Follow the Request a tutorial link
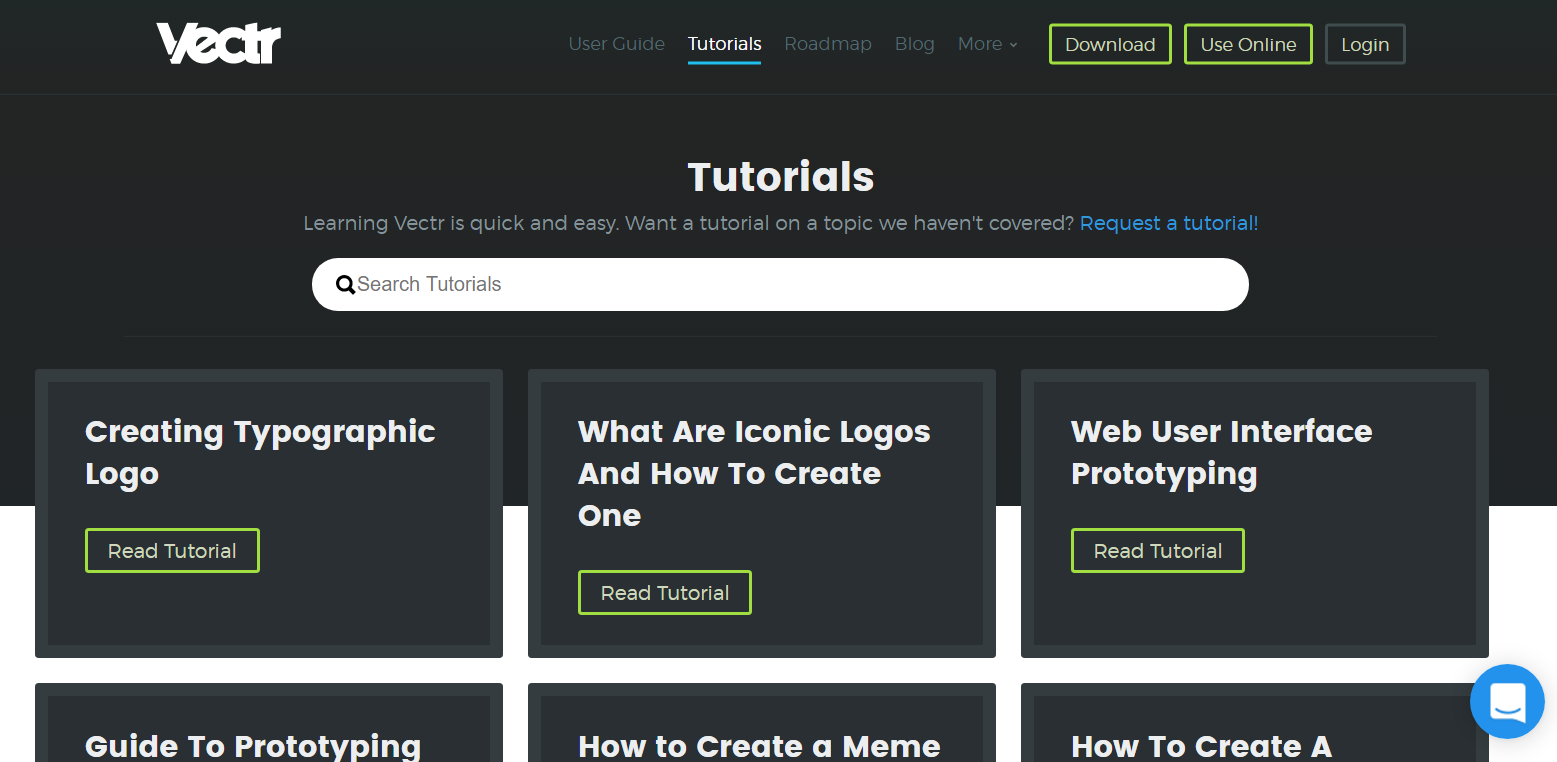Image resolution: width=1557 pixels, height=762 pixels. pos(1169,223)
